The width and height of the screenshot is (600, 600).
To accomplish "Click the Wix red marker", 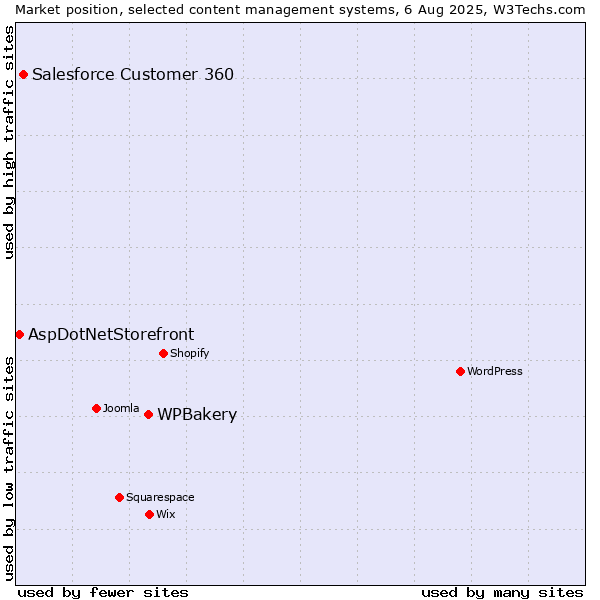I will [150, 515].
